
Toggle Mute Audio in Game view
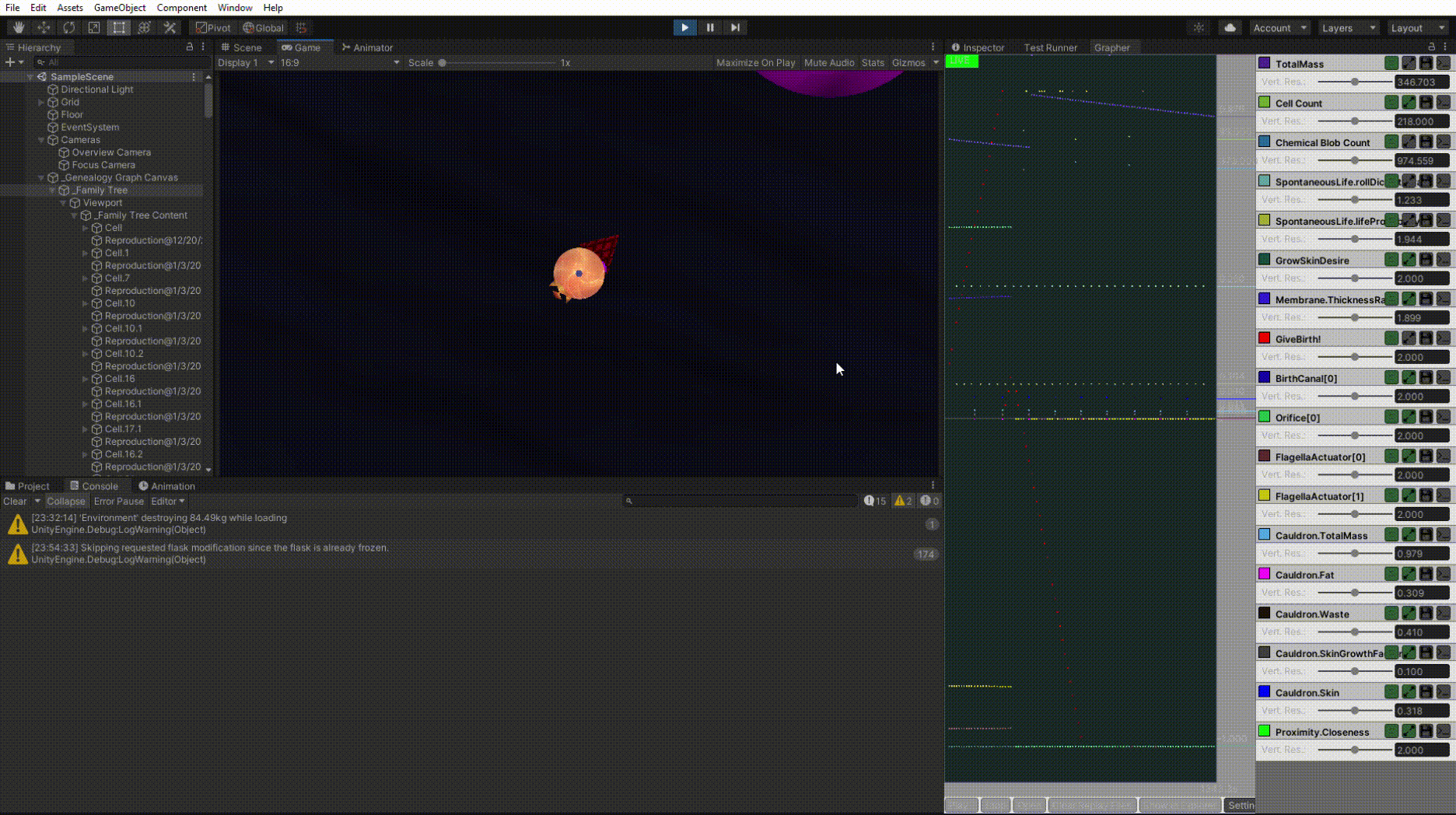(x=828, y=62)
